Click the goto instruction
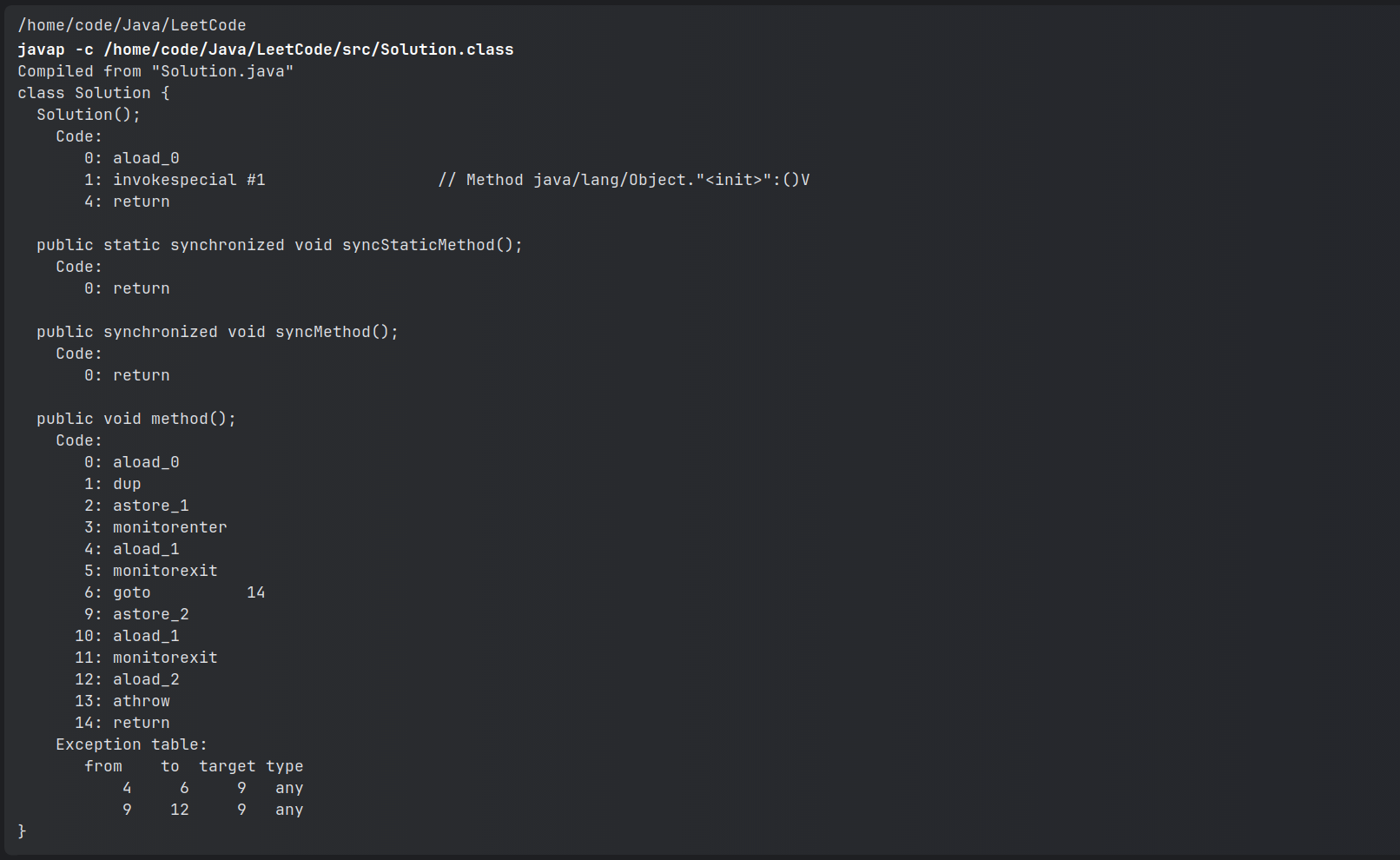The image size is (1400, 860). coord(132,592)
